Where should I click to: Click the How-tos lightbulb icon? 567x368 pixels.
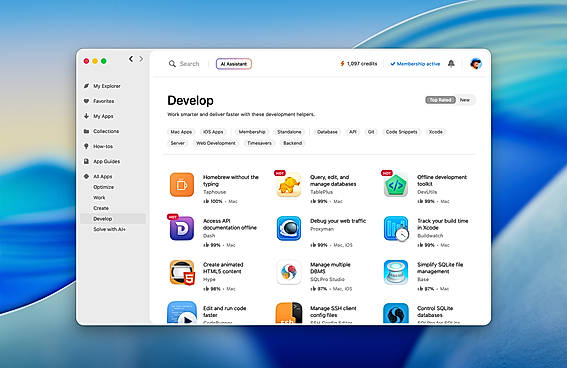pyautogui.click(x=86, y=146)
